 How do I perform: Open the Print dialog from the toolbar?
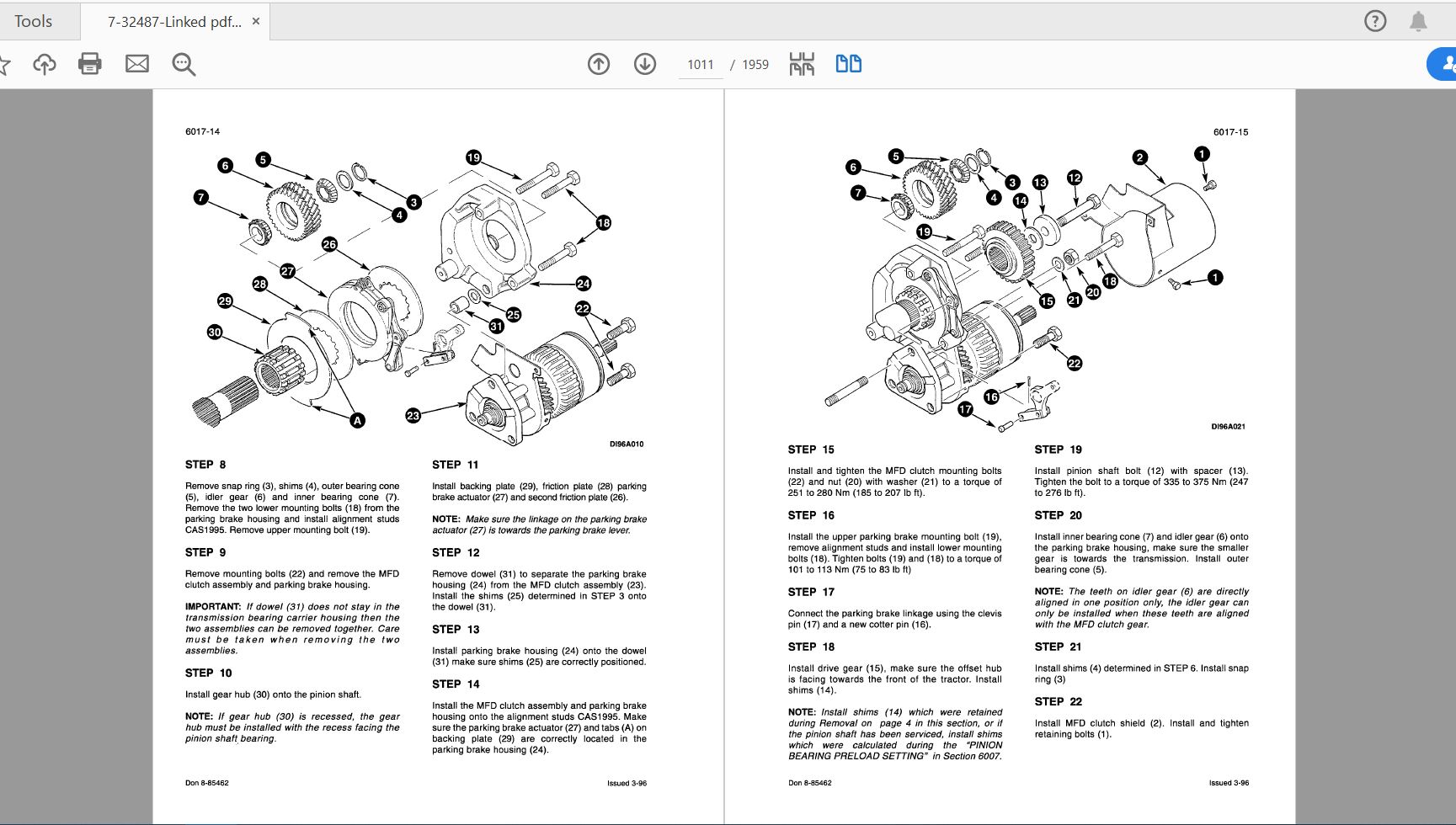tap(90, 63)
